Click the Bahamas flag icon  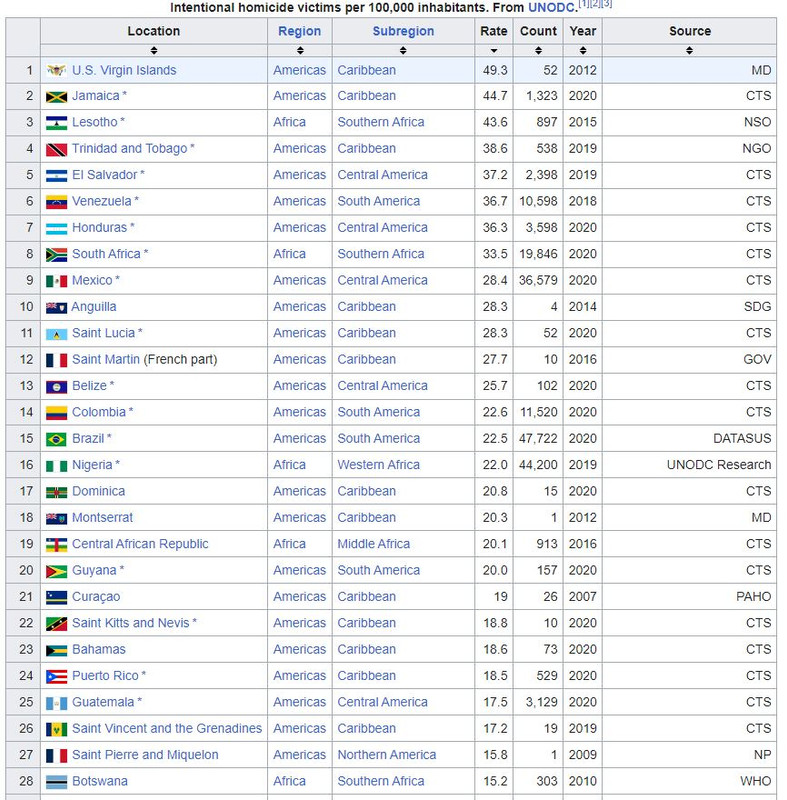click(x=56, y=650)
